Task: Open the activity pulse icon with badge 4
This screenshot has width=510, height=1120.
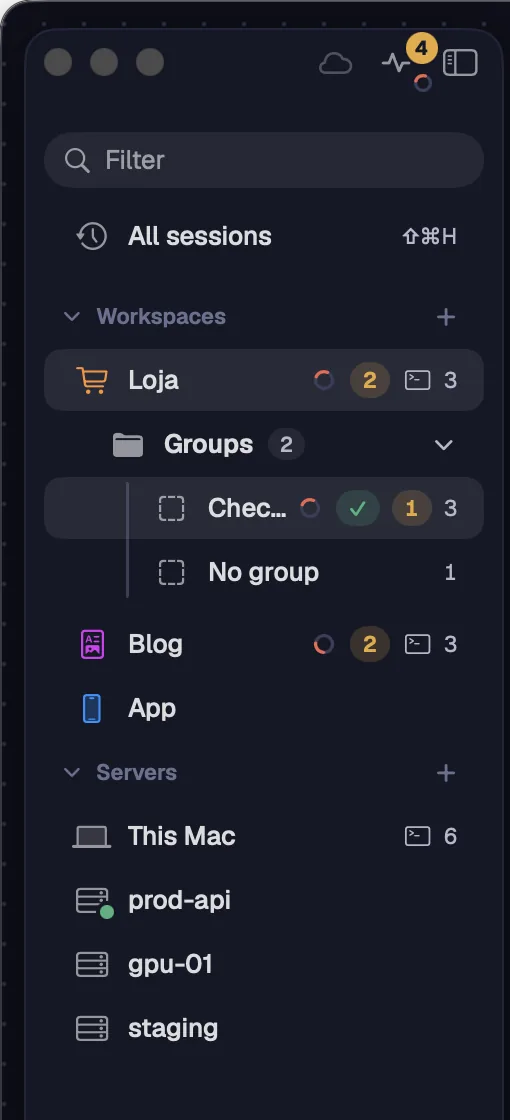Action: (396, 63)
